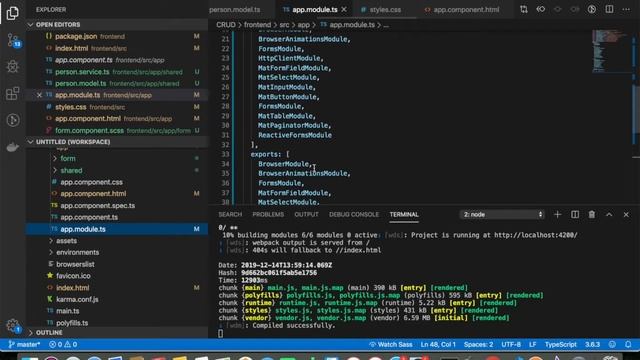
Task: Kill terminal with trash icon
Action: click(591, 214)
